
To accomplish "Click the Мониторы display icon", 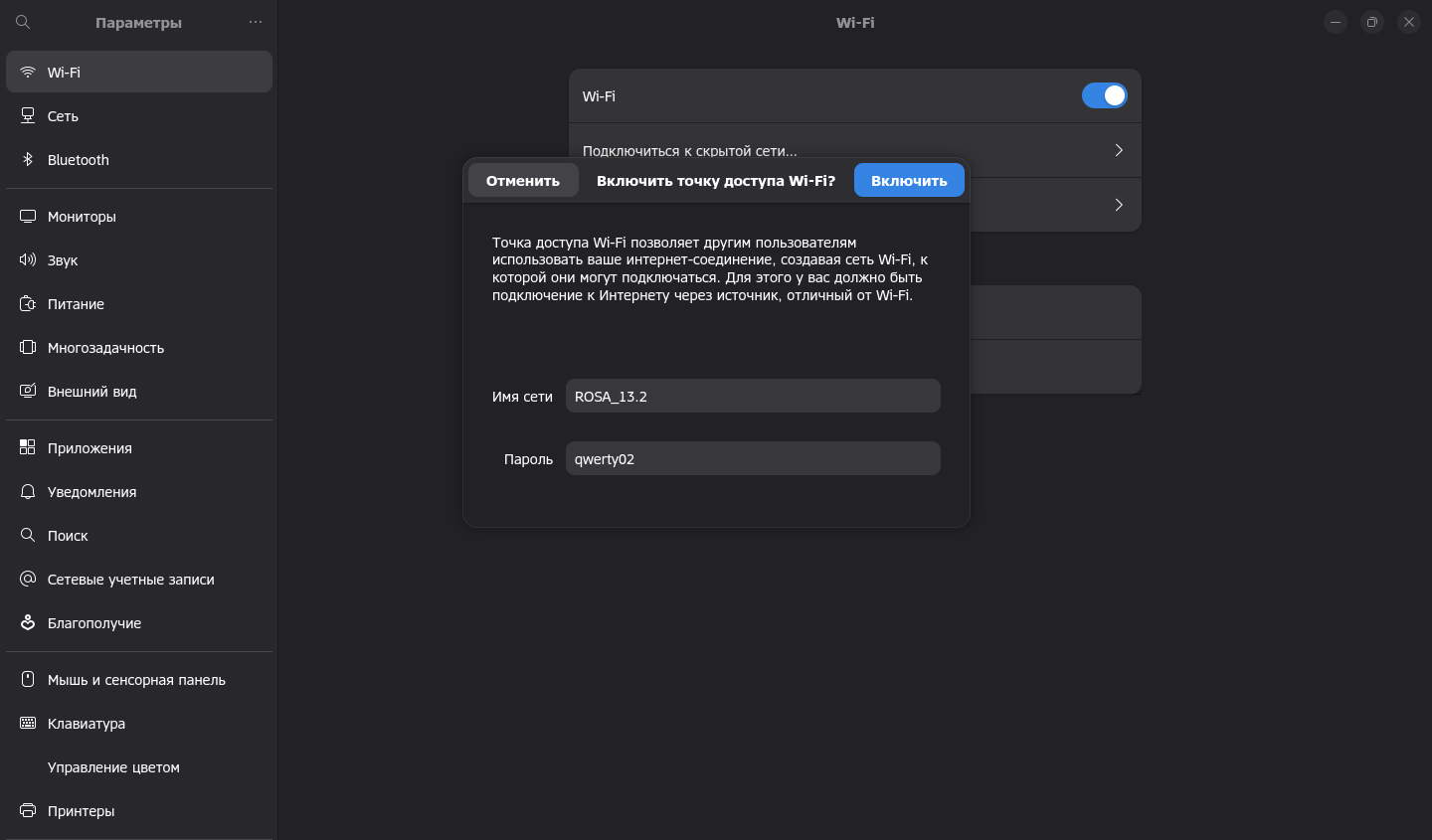I will coord(28,216).
